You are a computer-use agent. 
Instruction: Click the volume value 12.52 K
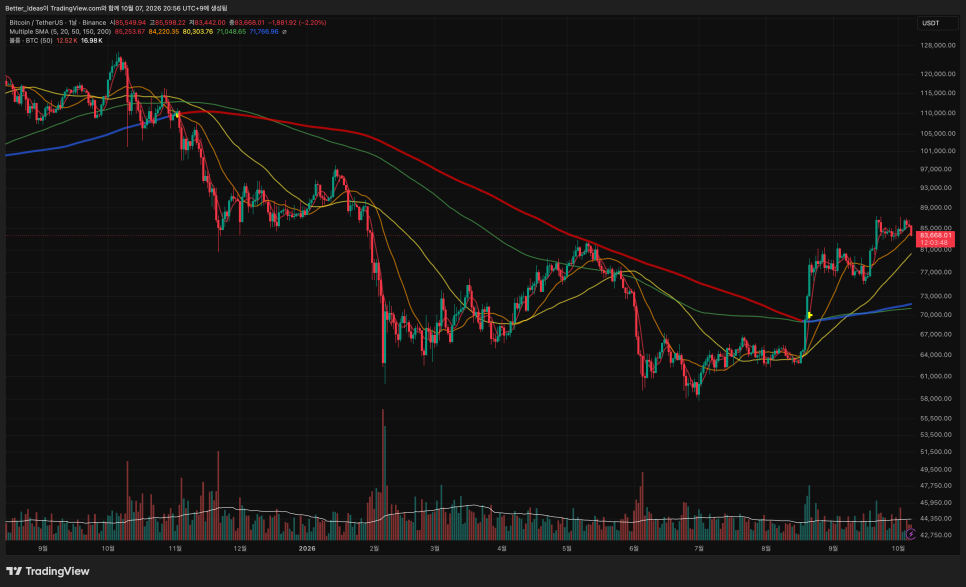point(67,41)
